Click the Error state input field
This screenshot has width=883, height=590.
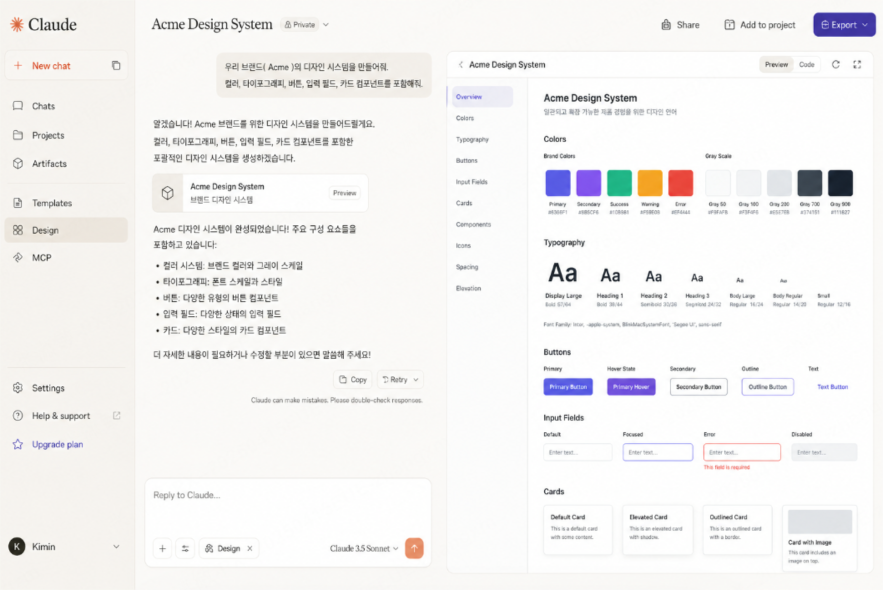[742, 452]
